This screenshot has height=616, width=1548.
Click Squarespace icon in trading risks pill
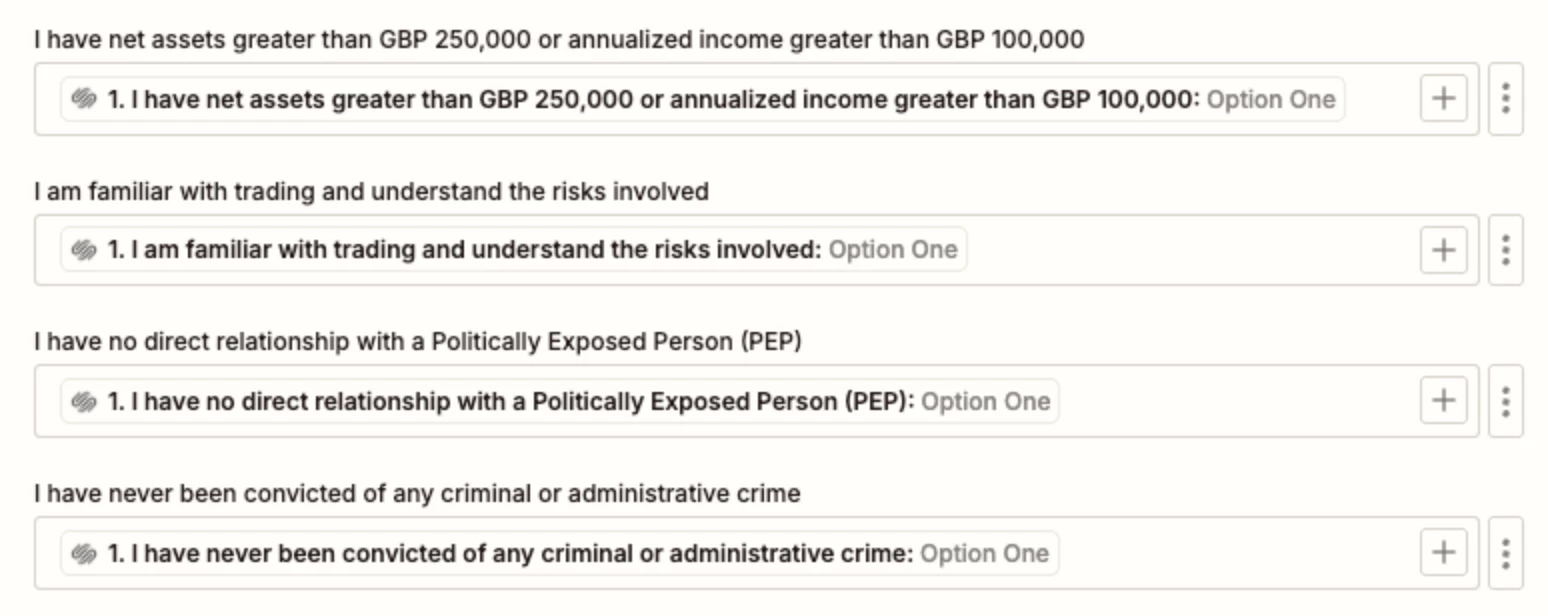pyautogui.click(x=84, y=250)
